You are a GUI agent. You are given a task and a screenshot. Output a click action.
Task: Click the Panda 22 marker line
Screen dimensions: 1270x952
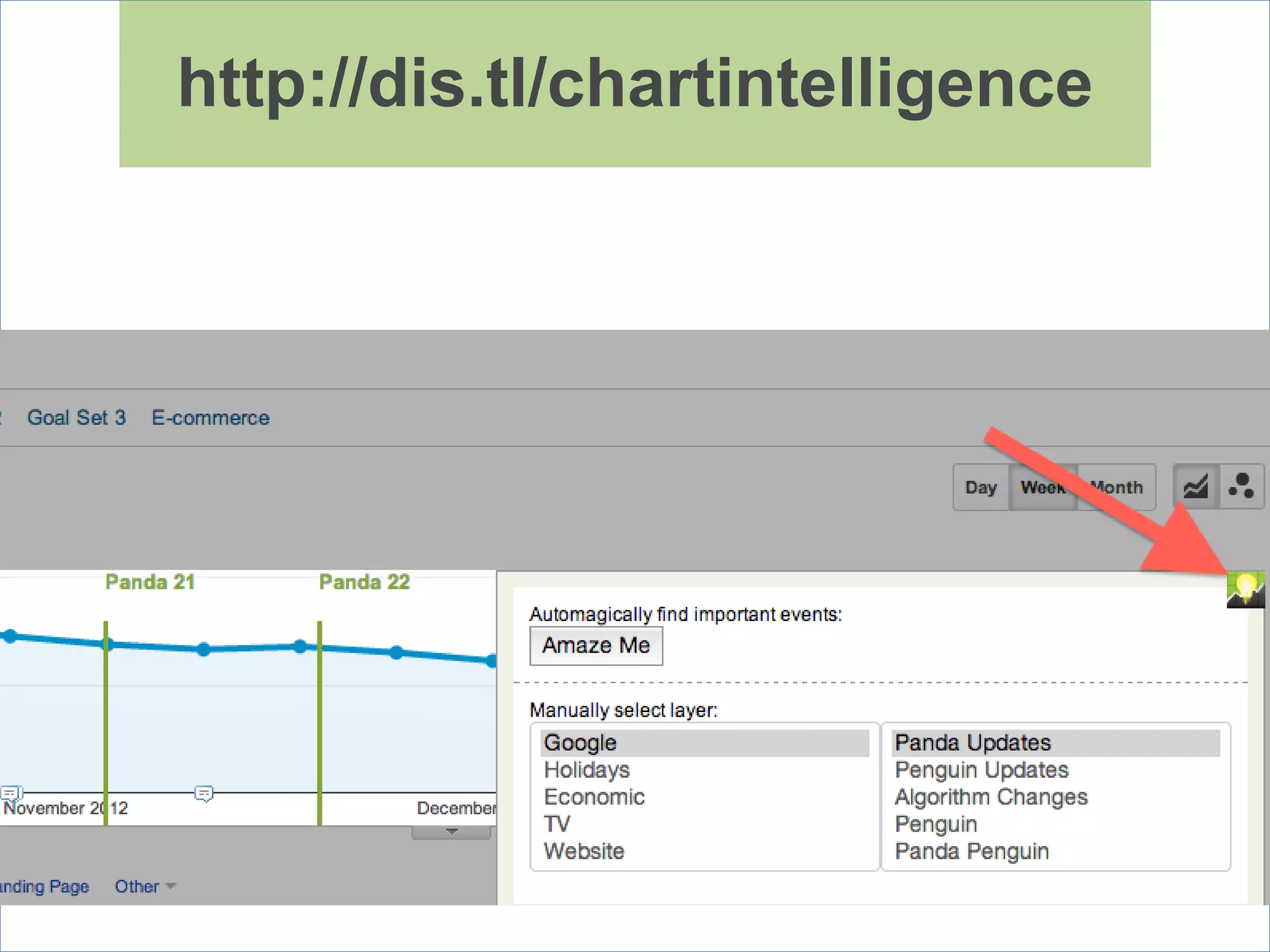[319, 723]
